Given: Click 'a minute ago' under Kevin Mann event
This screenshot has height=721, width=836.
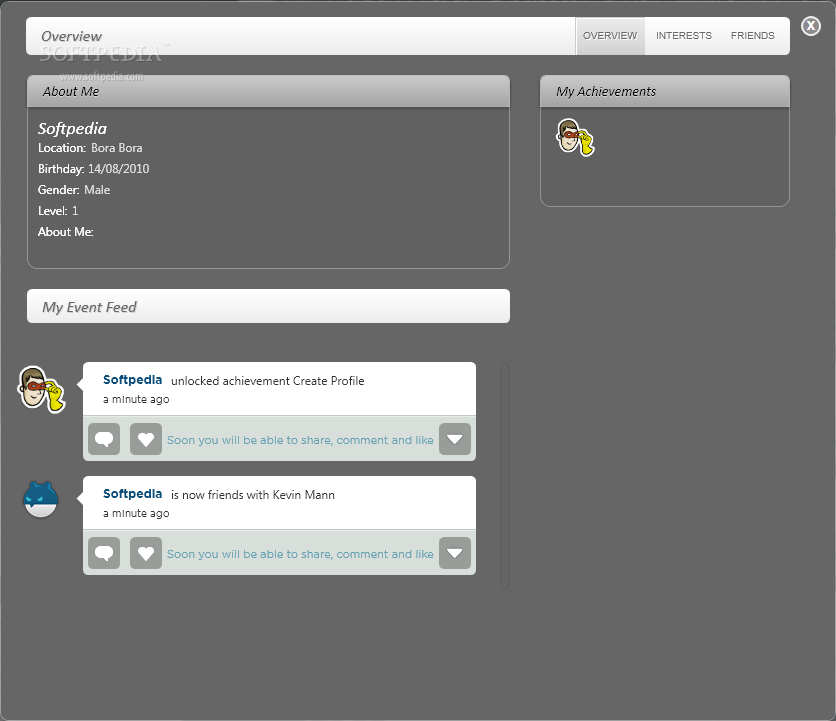Looking at the screenshot, I should click(136, 514).
